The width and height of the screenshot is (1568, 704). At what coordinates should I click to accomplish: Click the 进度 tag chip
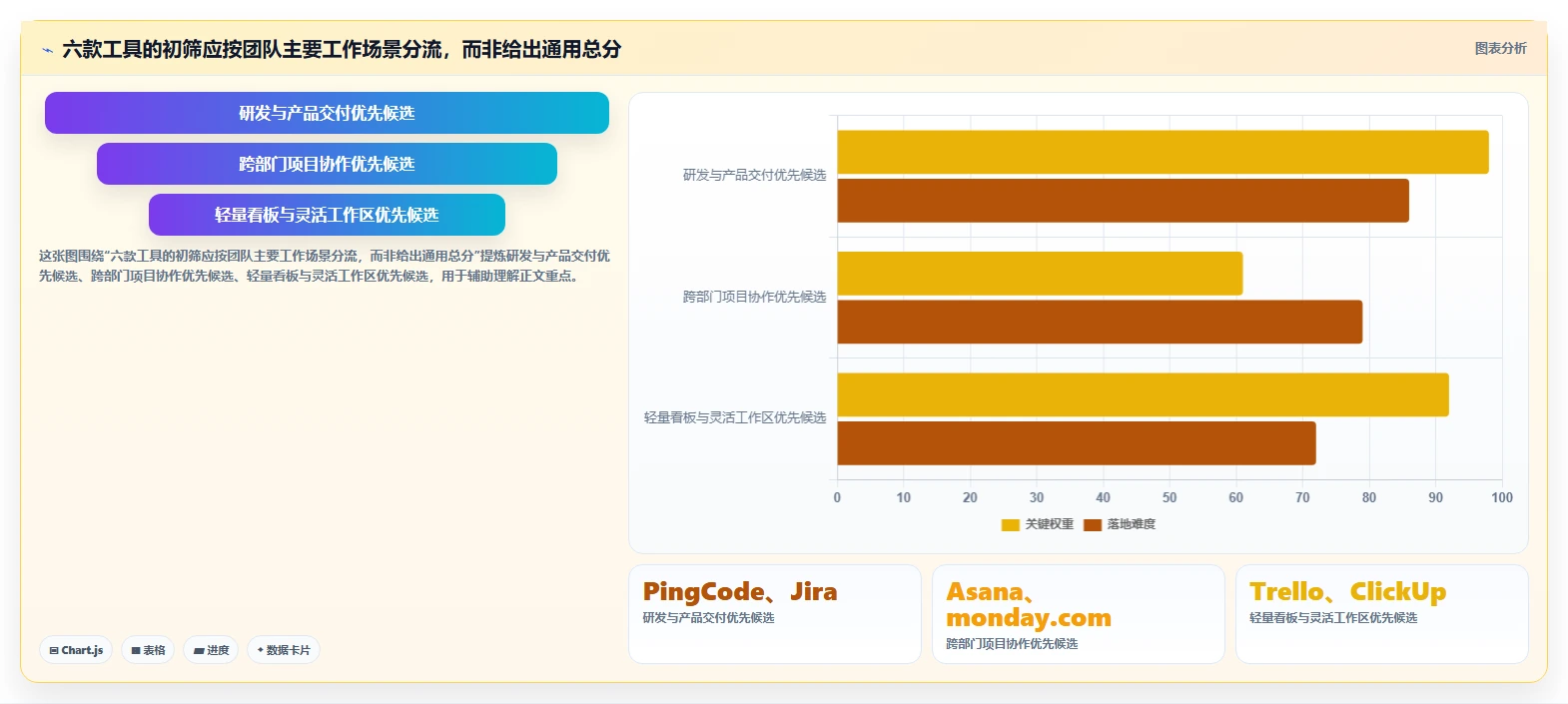(x=211, y=650)
